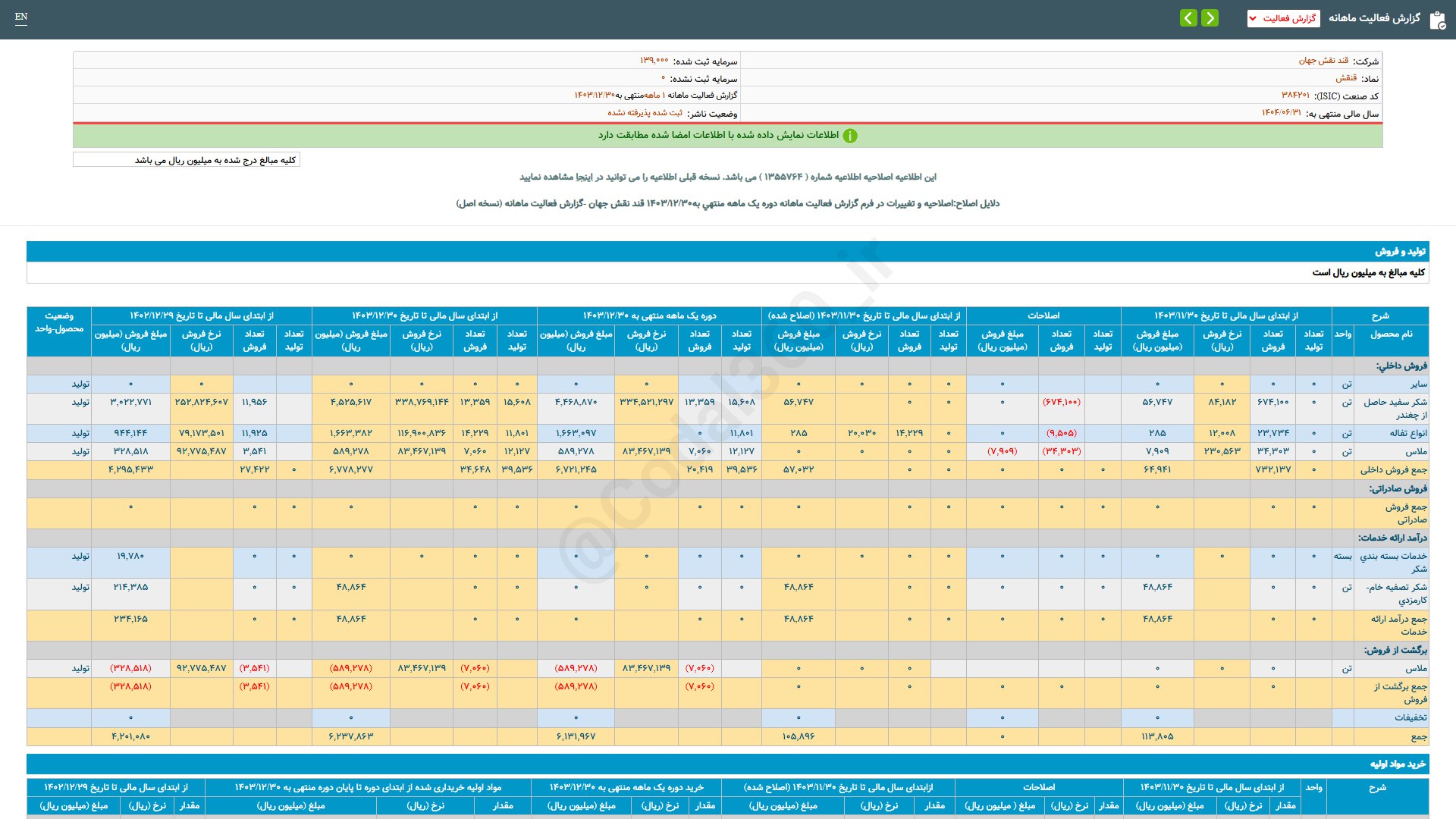
Task: Click the 'گزارش فعالیت ماهانه' page title
Action: pyautogui.click(x=1374, y=18)
